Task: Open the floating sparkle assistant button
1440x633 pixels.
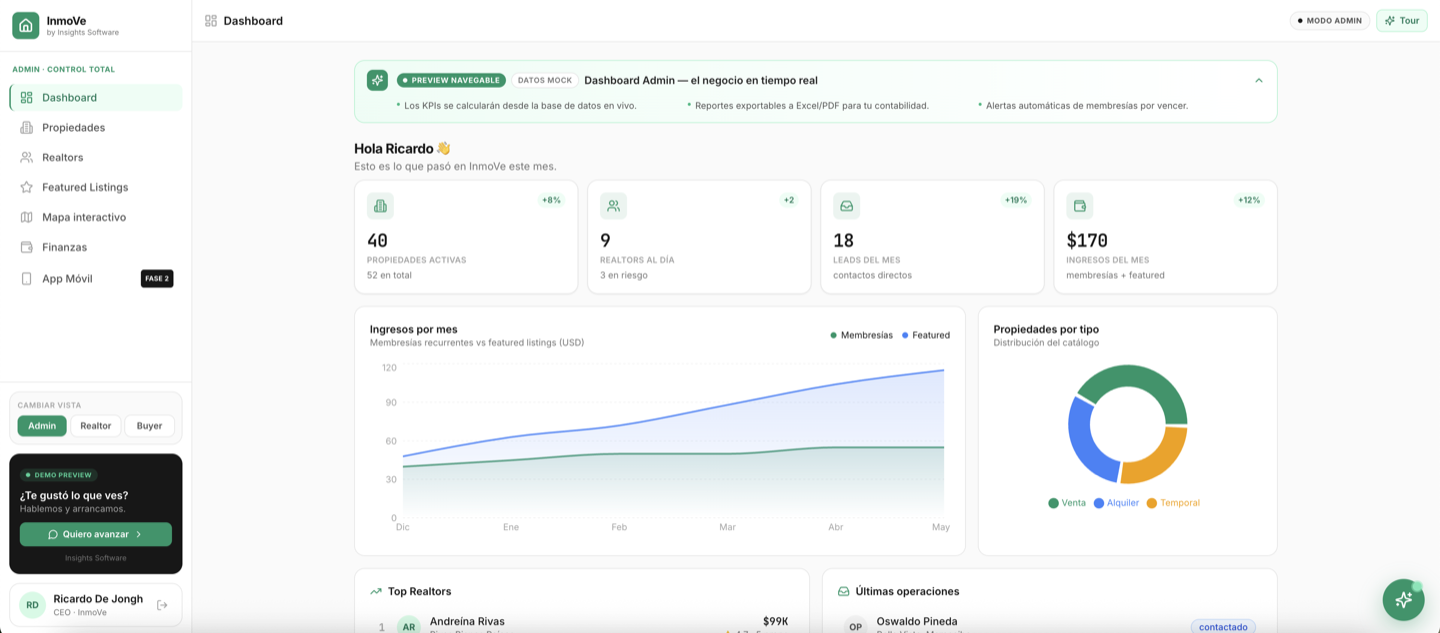Action: coord(1403,599)
